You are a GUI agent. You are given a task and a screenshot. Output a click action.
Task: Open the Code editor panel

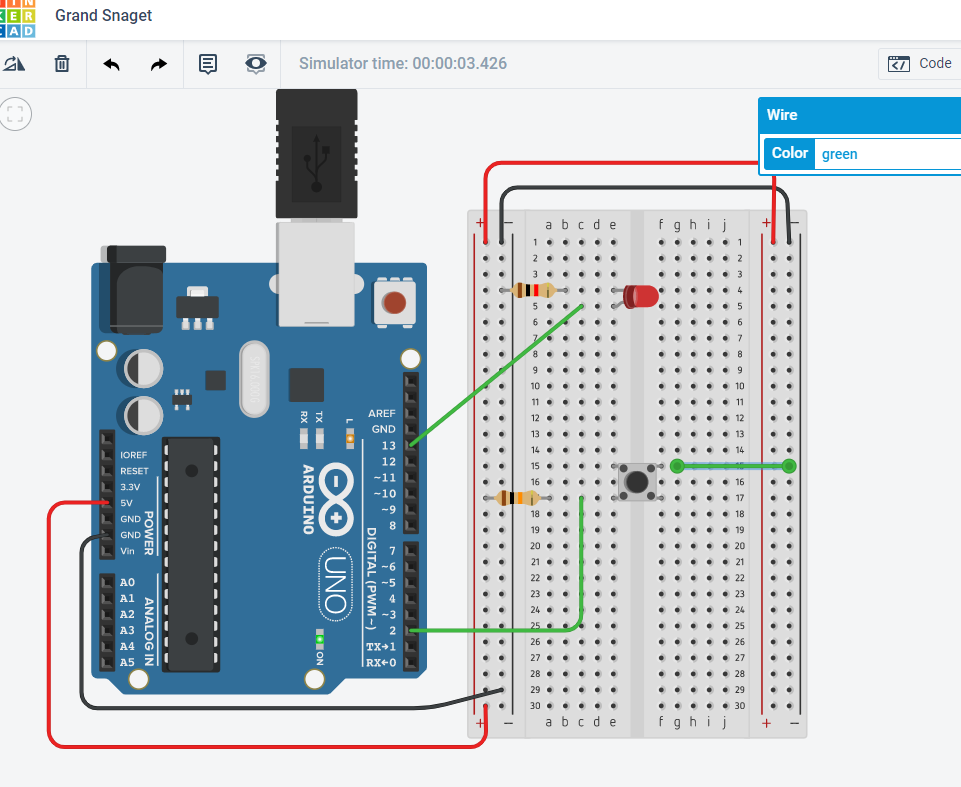pyautogui.click(x=917, y=63)
